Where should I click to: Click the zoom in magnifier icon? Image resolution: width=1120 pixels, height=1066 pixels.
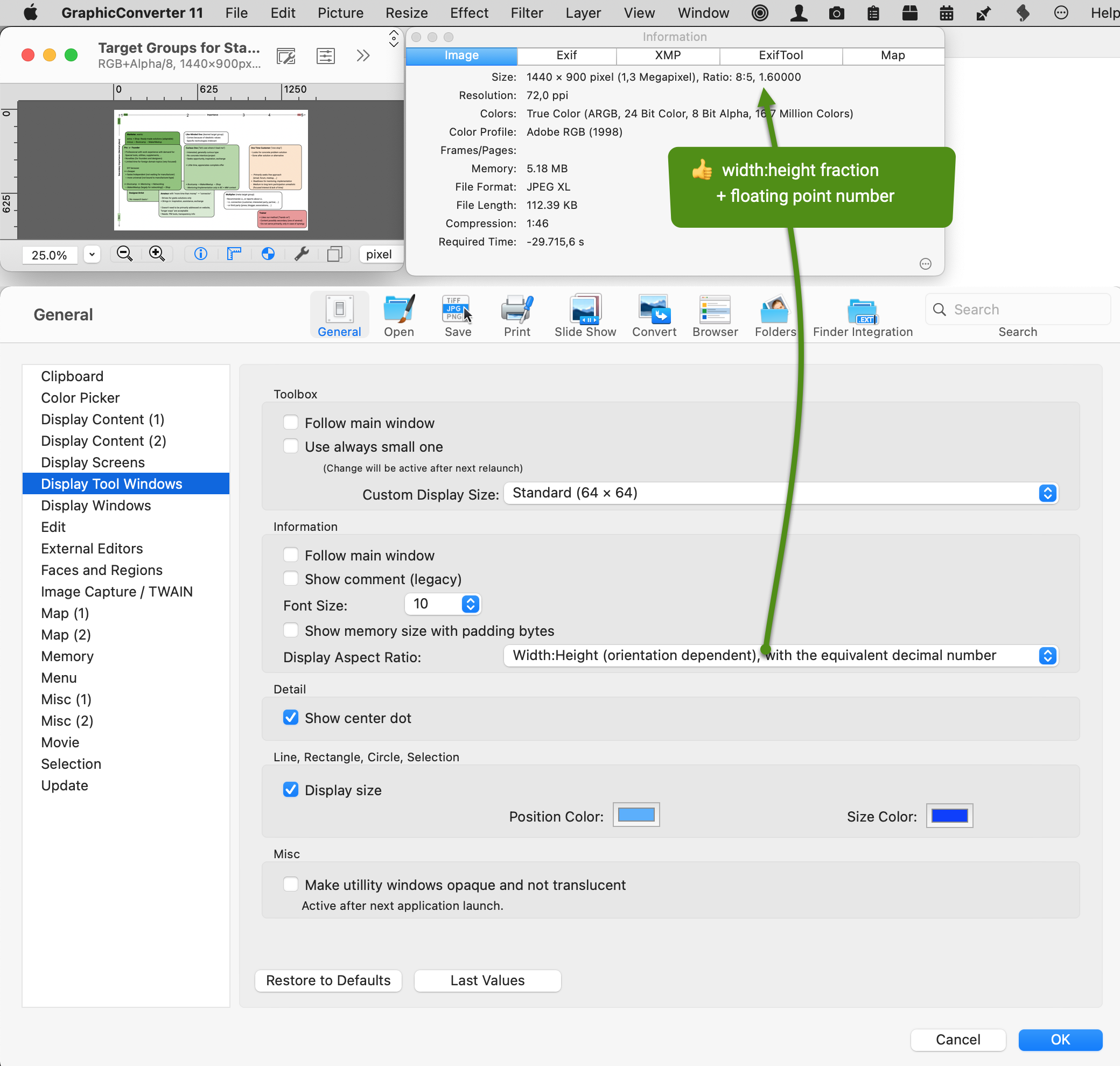coord(157,254)
